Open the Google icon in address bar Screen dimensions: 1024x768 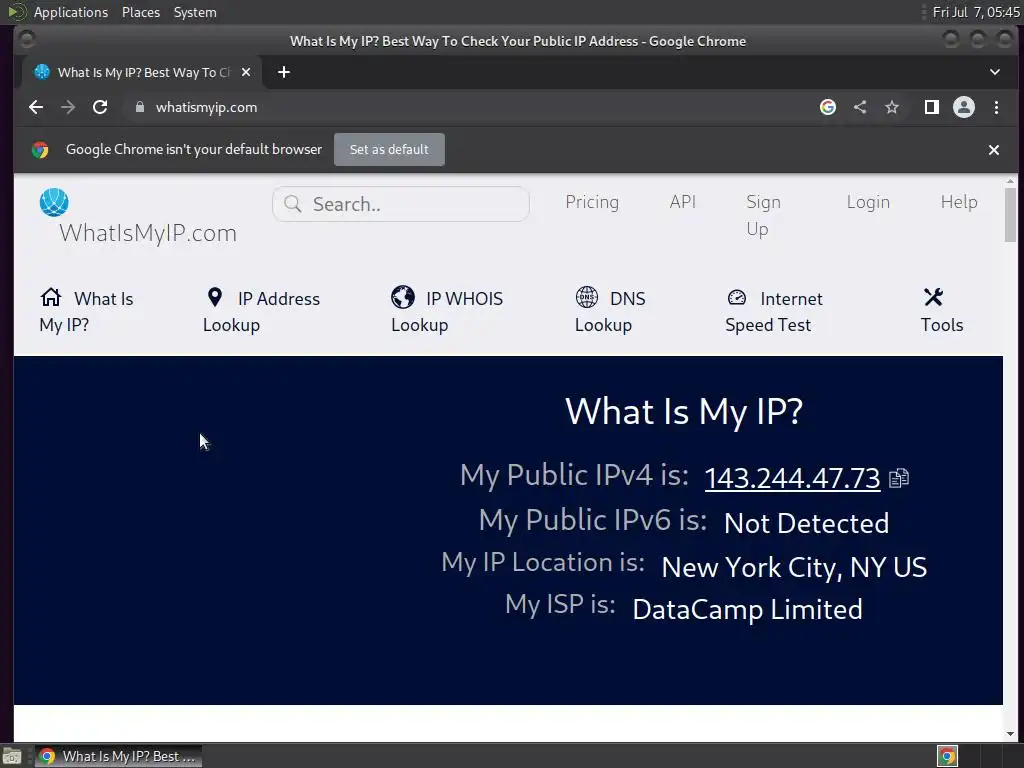point(827,107)
